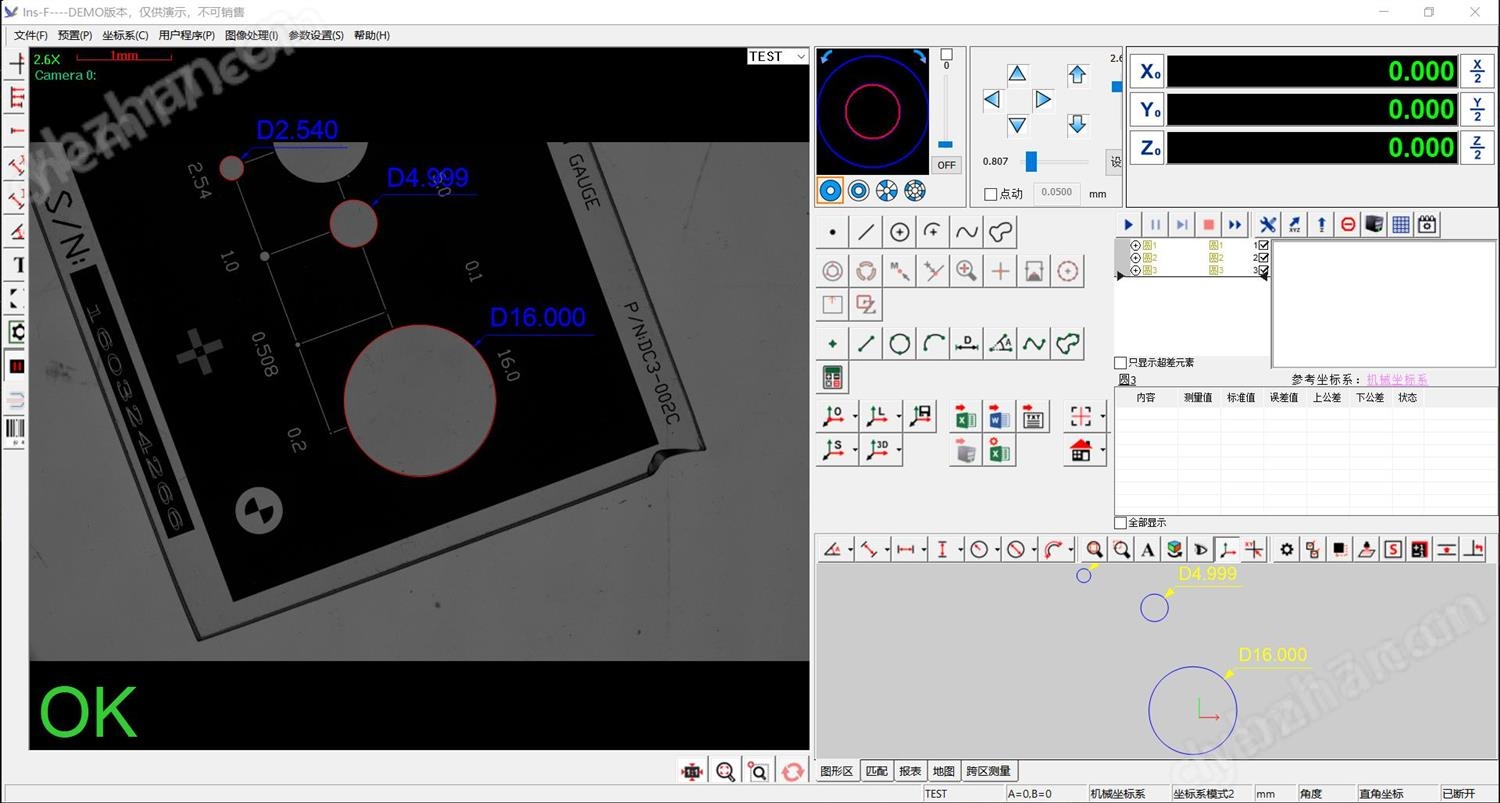Image resolution: width=1500 pixels, height=803 pixels.
Task: Toggle checkbox for element 圆1
Action: [x=1264, y=245]
